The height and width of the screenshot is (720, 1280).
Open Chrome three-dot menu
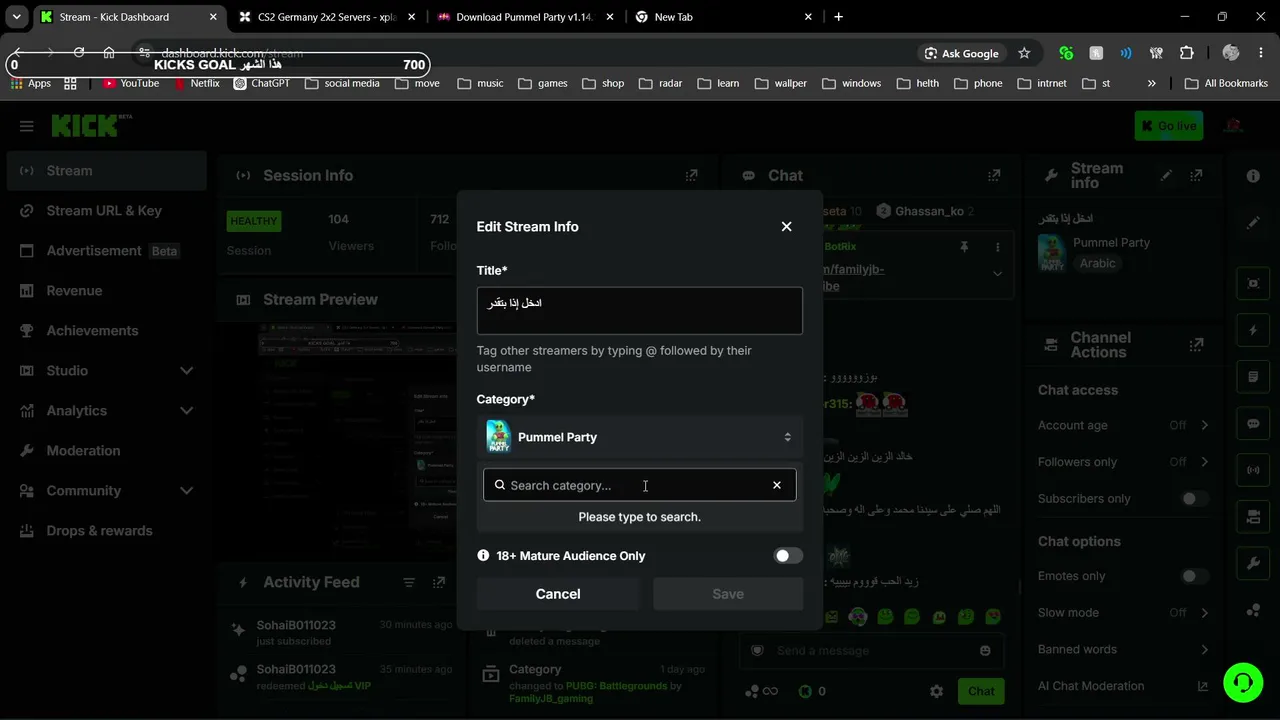coord(1262,53)
